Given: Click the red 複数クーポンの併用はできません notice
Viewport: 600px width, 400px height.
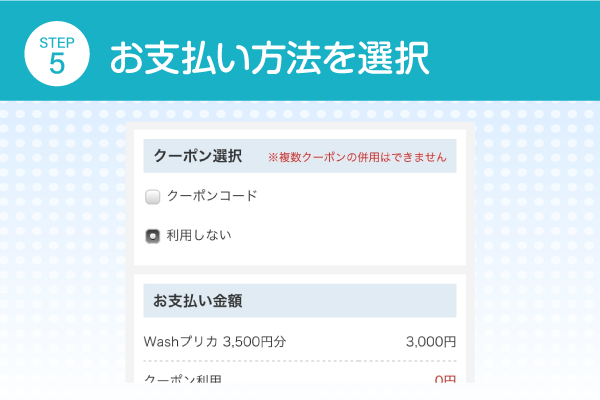Looking at the screenshot, I should [x=357, y=157].
